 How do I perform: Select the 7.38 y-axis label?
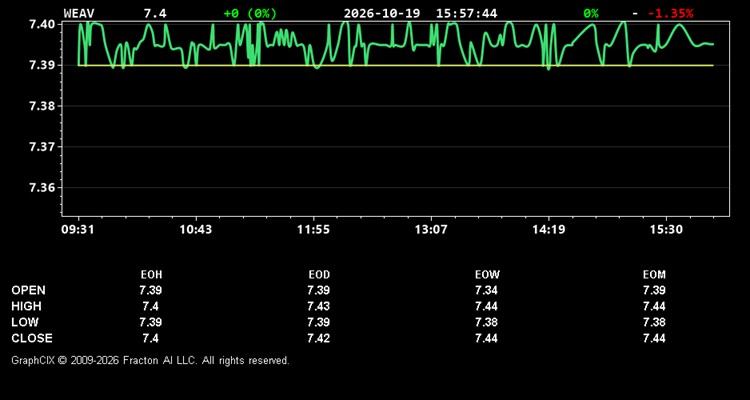pos(42,106)
